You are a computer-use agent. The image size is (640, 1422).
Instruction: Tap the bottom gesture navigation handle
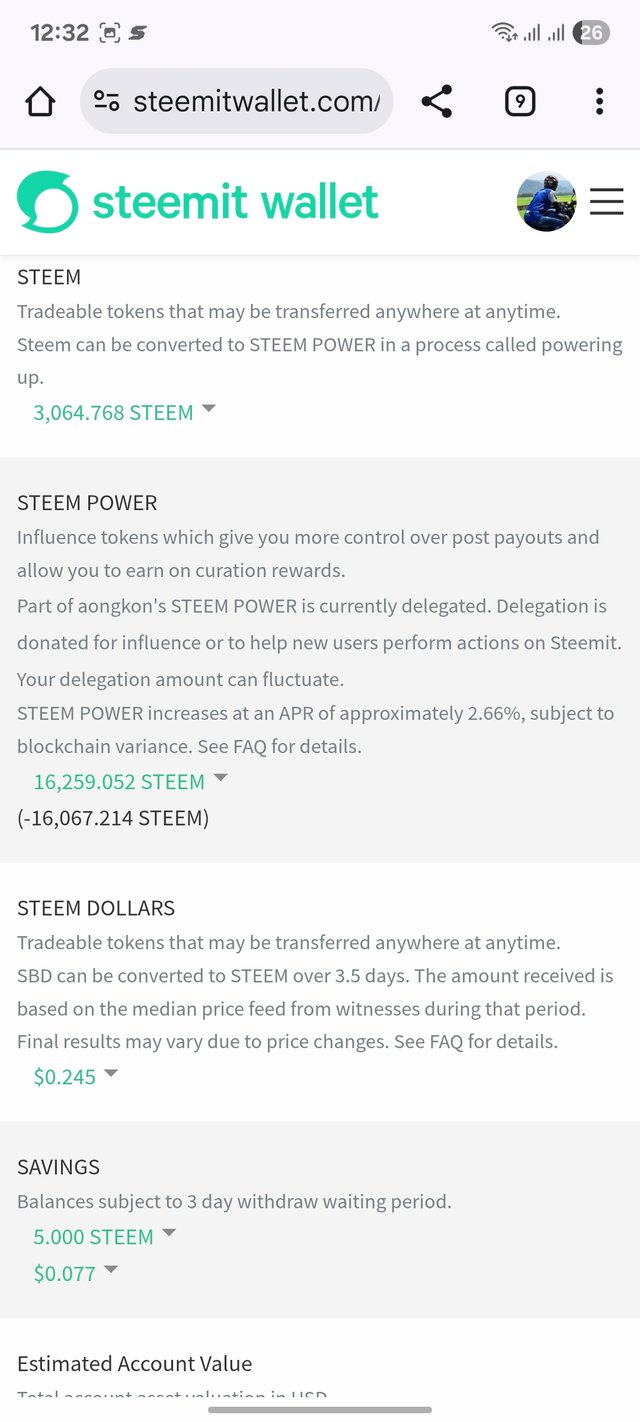click(320, 1409)
